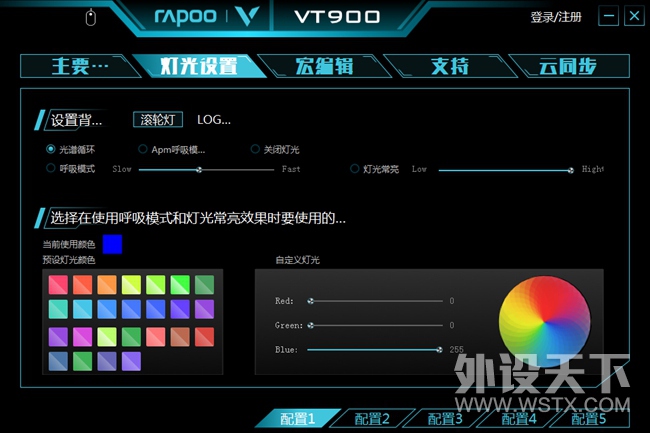
Task: Pick the dark green preset ending first row
Action: coord(204,285)
